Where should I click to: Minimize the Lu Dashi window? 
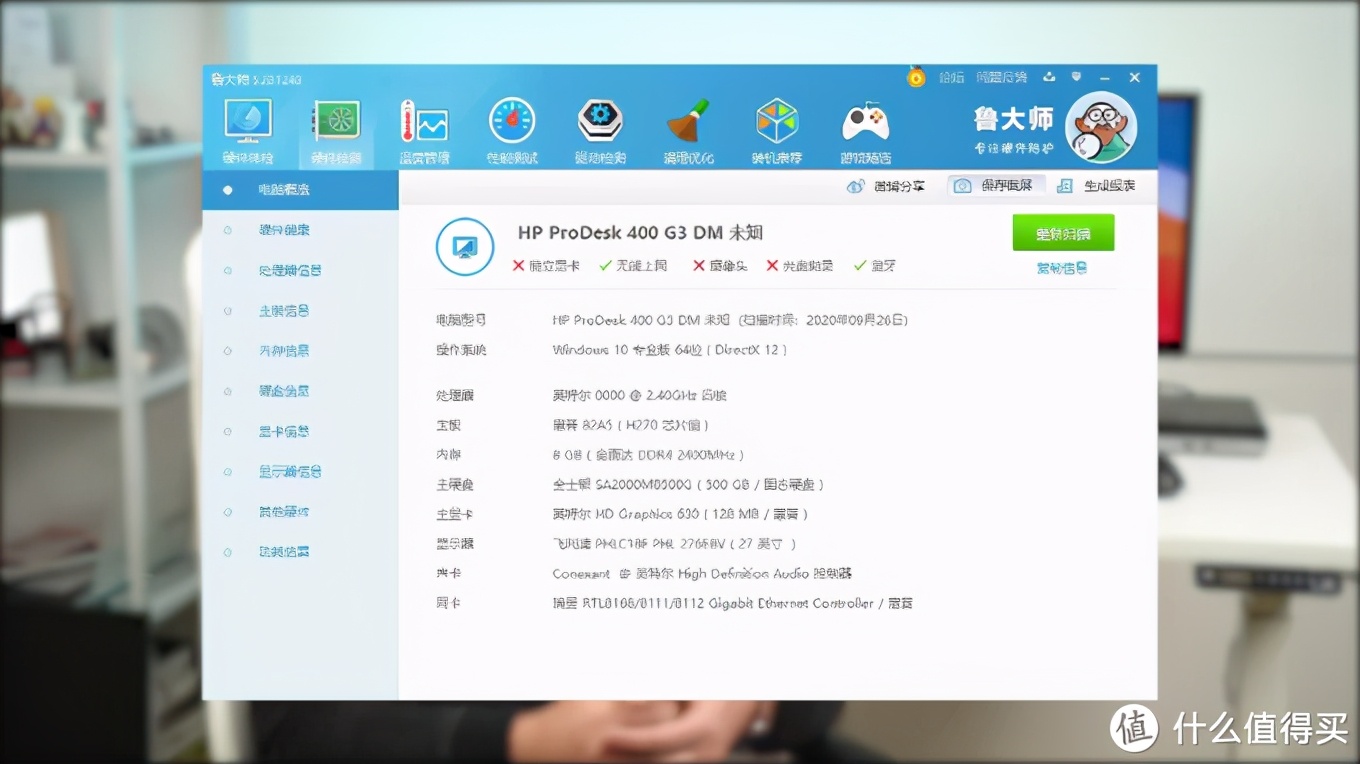pos(1104,77)
